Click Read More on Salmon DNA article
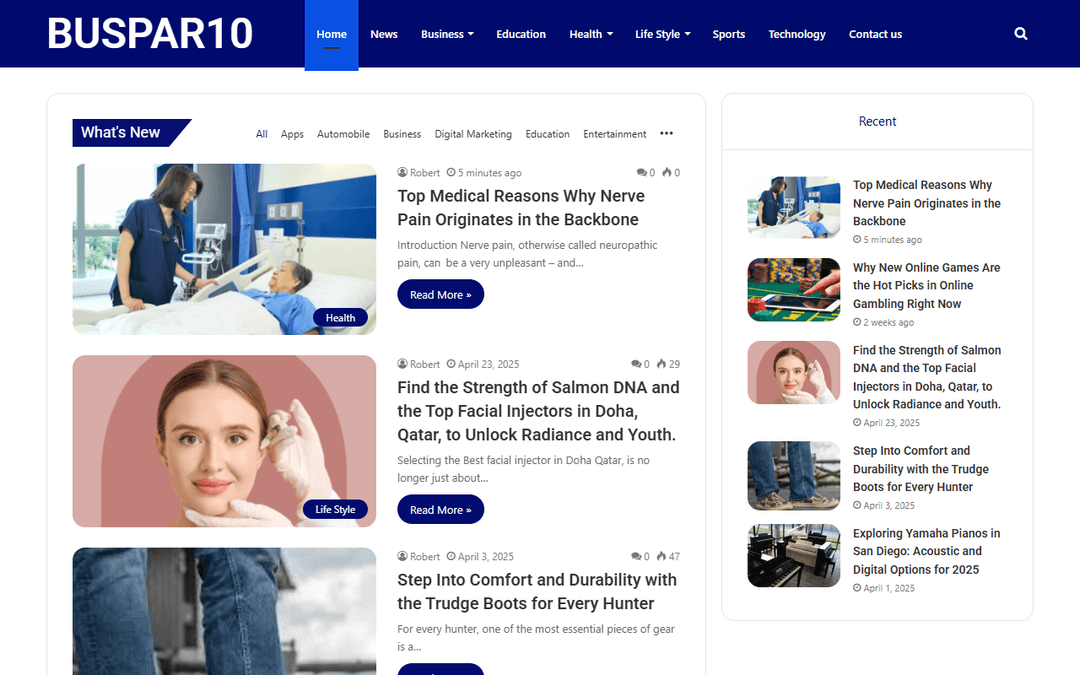This screenshot has width=1080, height=675. point(441,510)
